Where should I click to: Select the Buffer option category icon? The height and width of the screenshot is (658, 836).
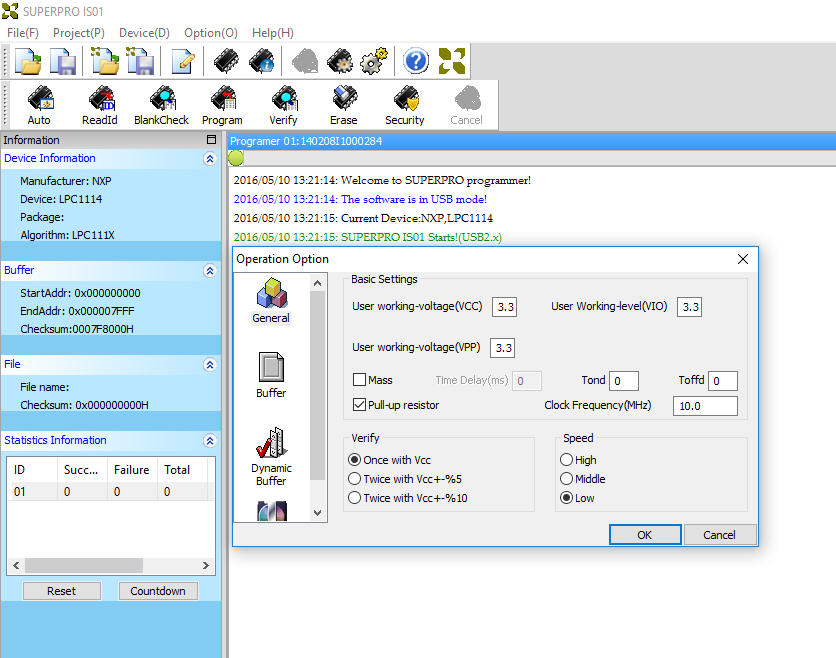271,375
